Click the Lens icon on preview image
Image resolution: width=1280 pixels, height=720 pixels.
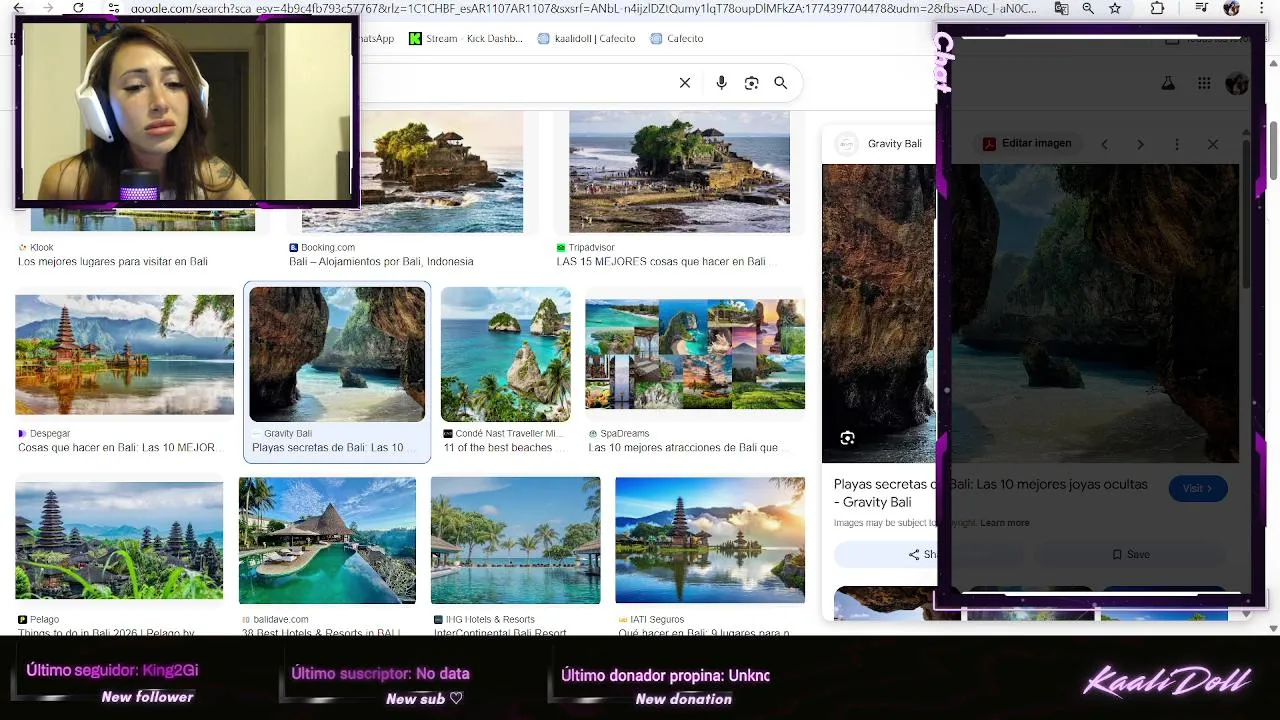pyautogui.click(x=848, y=438)
